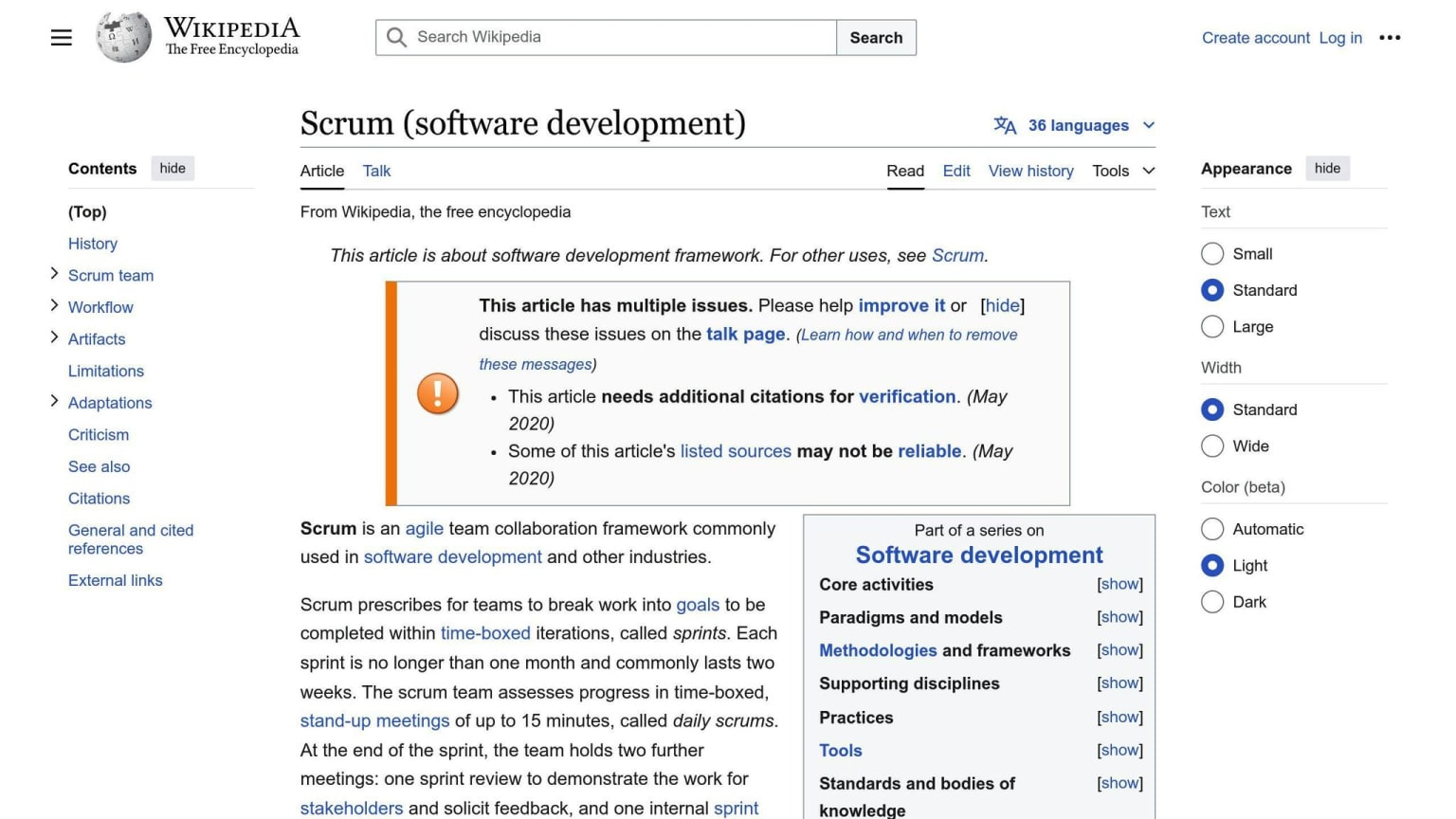This screenshot has height=819, width=1456.
Task: Show Practices list in series box
Action: (1119, 718)
